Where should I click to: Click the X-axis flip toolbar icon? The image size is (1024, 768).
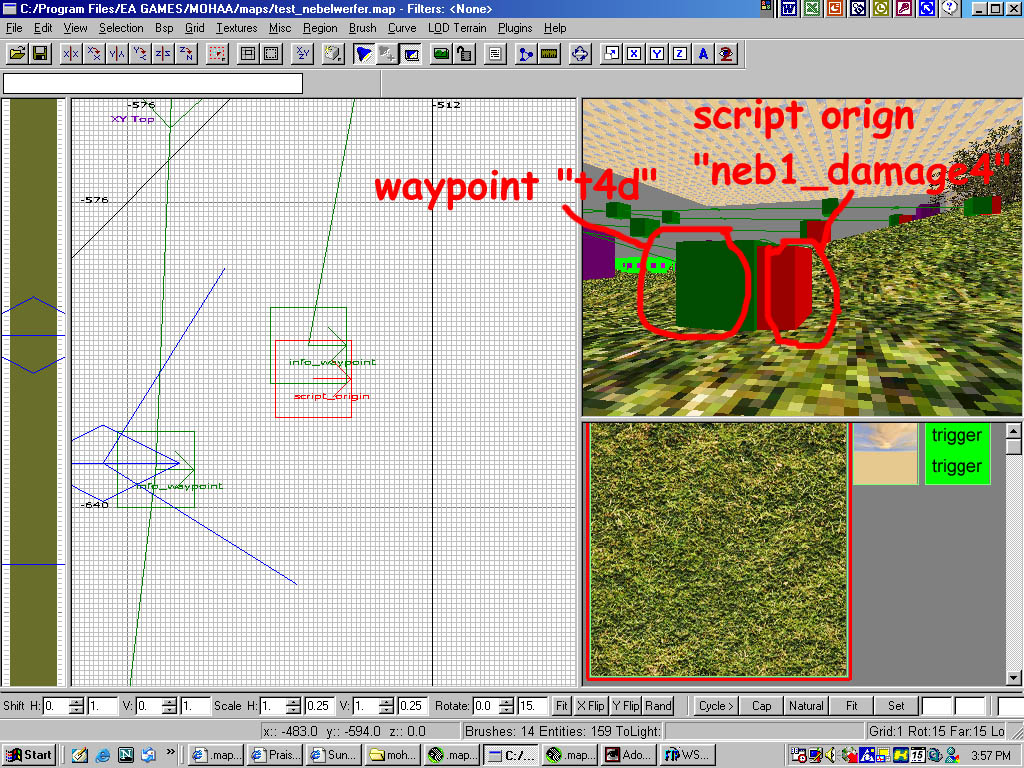(72, 54)
